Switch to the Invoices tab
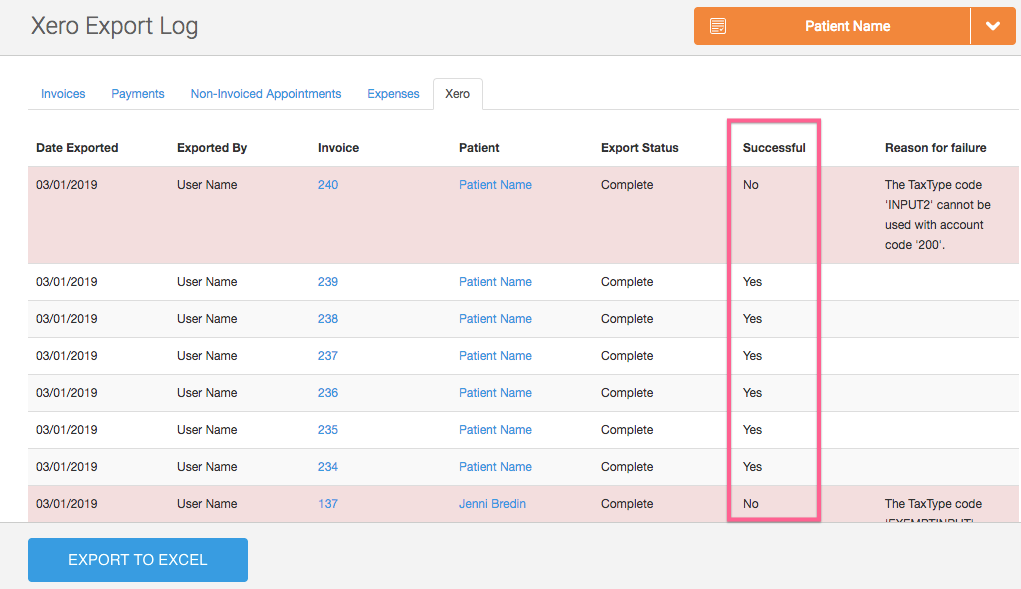The image size is (1021, 589). click(x=63, y=94)
